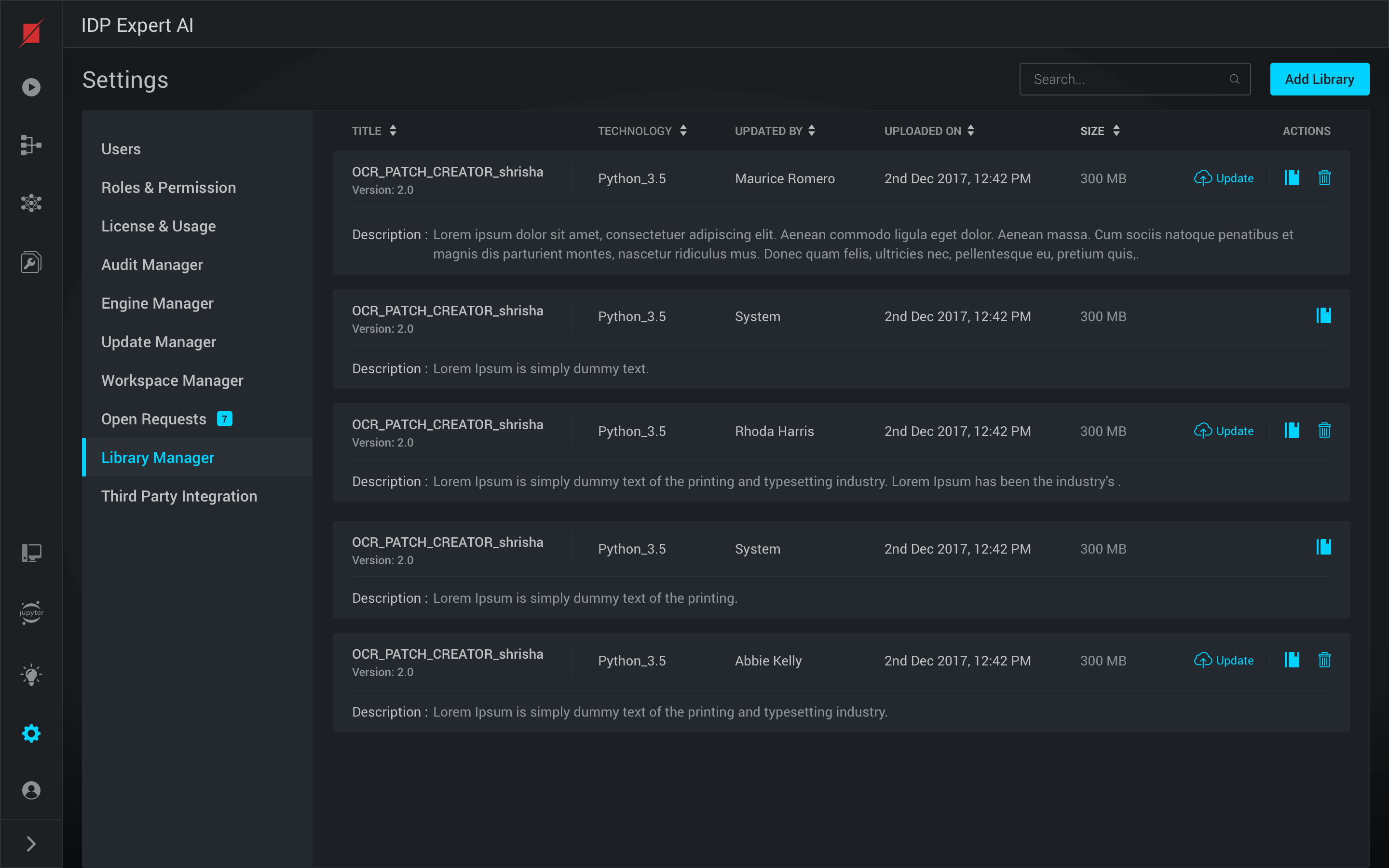Expand the left sidebar with chevron arrow
1389x868 pixels.
click(31, 843)
